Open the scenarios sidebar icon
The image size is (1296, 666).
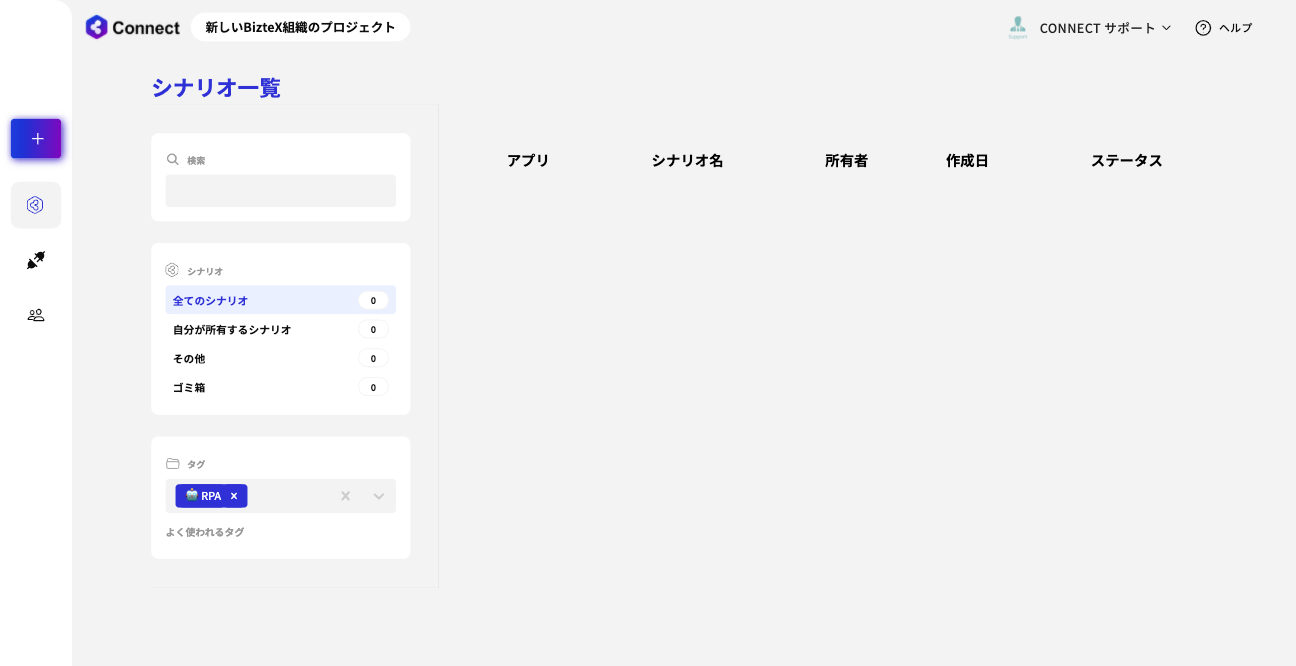click(x=36, y=205)
